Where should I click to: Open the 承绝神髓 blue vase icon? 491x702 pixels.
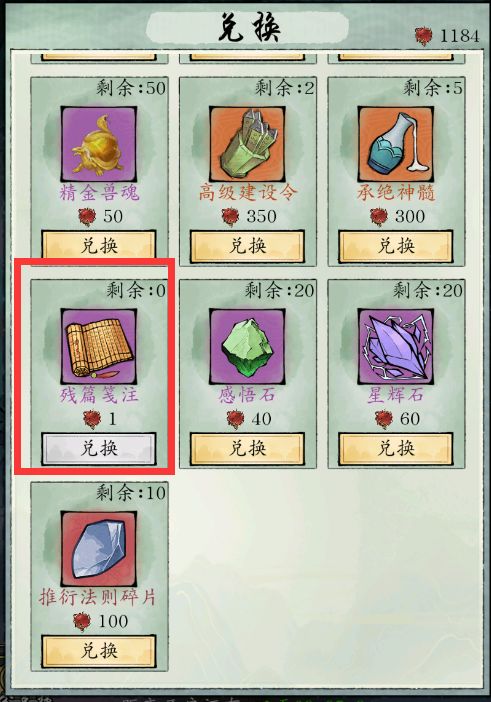396,144
